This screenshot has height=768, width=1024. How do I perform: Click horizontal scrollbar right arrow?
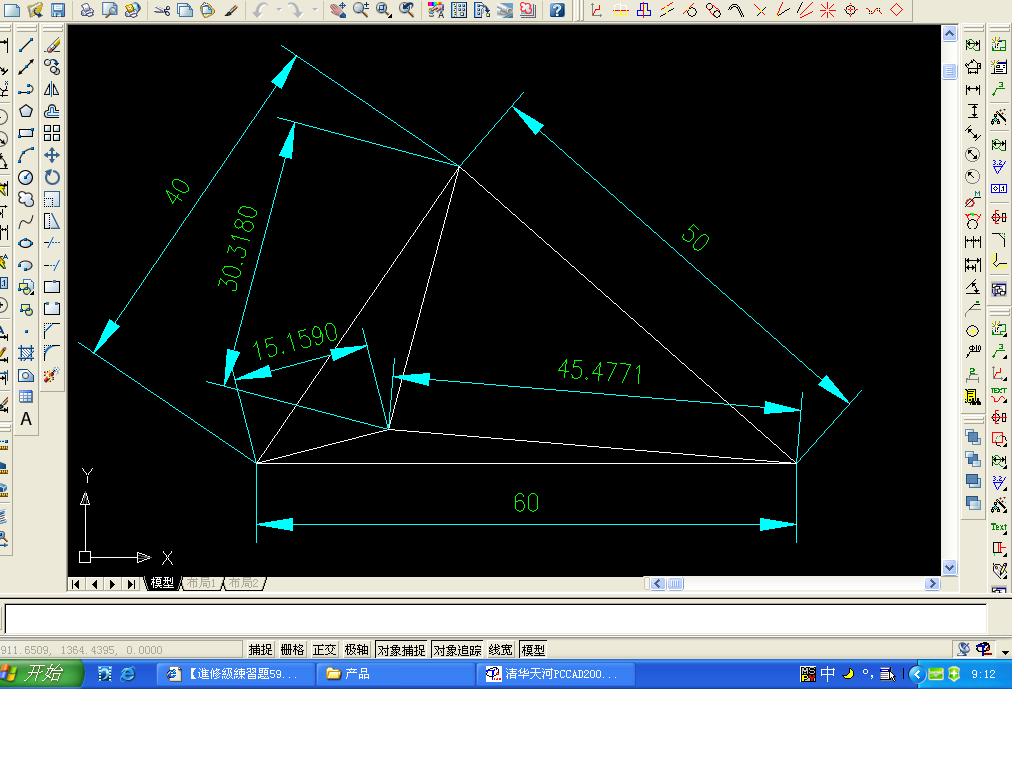(x=932, y=584)
